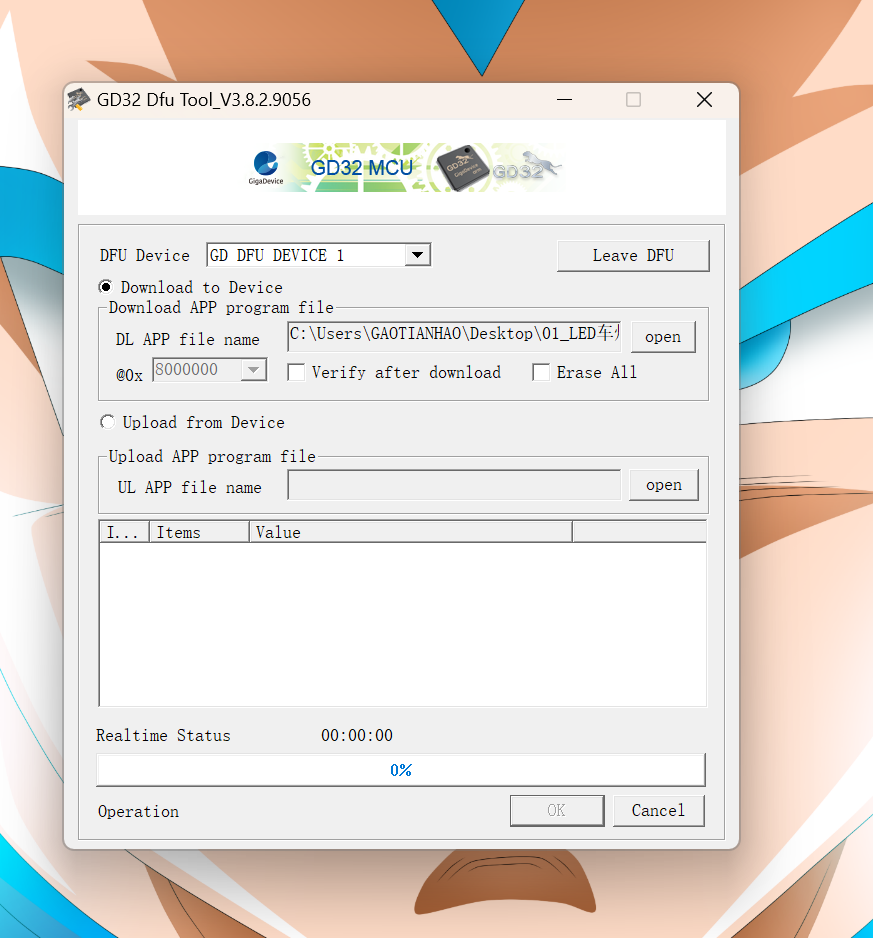Click open next to DL APP file name
873x938 pixels.
click(663, 337)
